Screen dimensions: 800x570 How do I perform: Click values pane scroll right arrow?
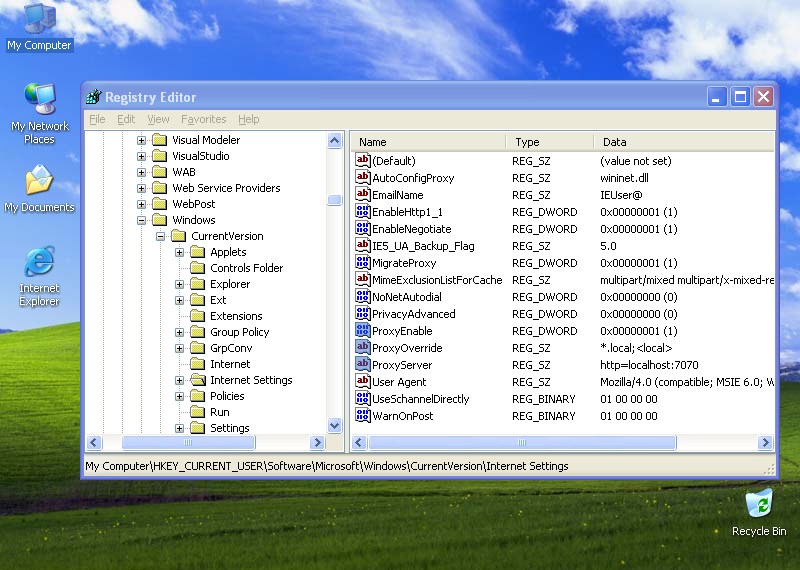coord(765,442)
